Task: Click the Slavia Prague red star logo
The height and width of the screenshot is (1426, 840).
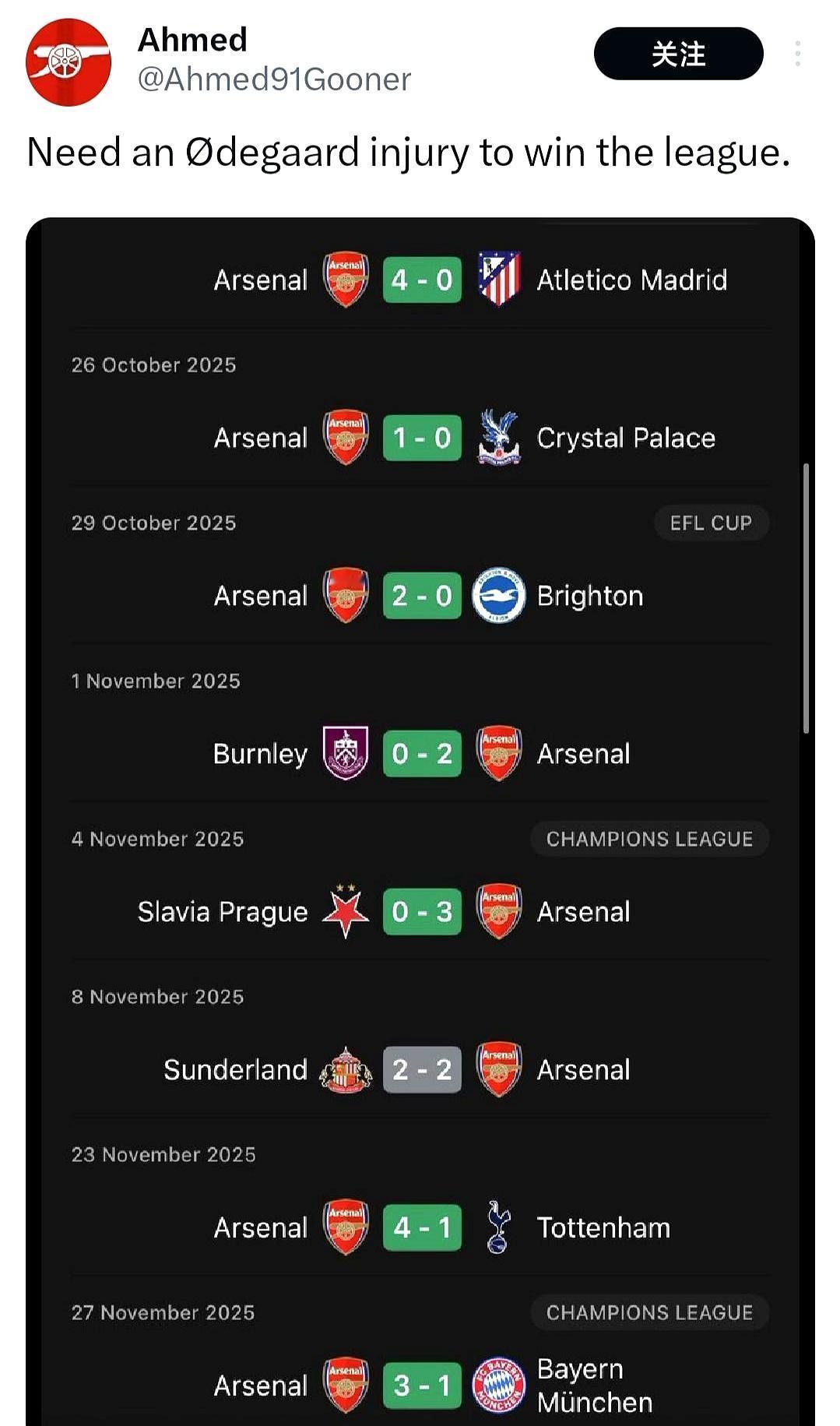Action: point(346,911)
